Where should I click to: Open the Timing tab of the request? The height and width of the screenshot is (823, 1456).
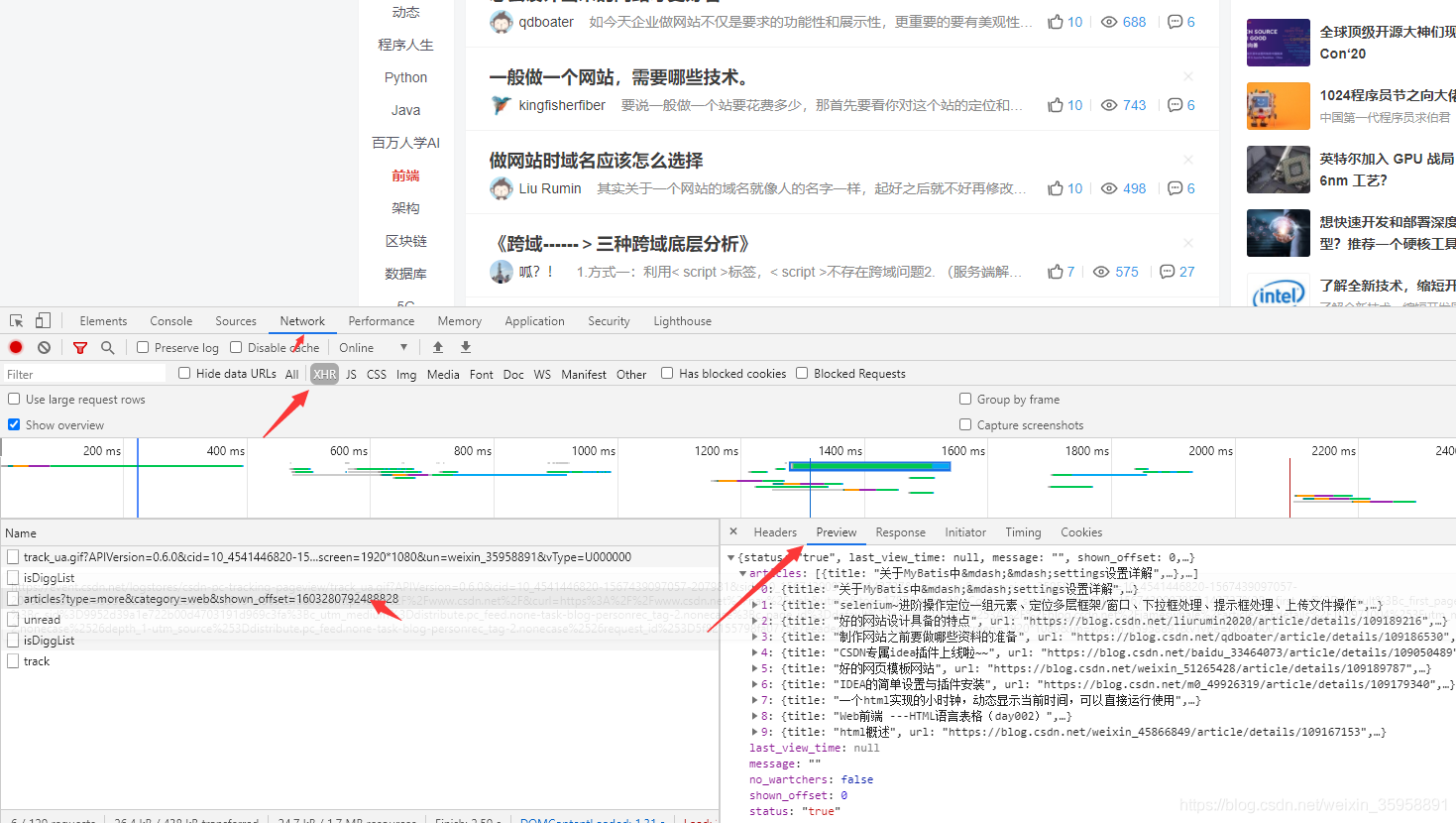(x=1023, y=532)
